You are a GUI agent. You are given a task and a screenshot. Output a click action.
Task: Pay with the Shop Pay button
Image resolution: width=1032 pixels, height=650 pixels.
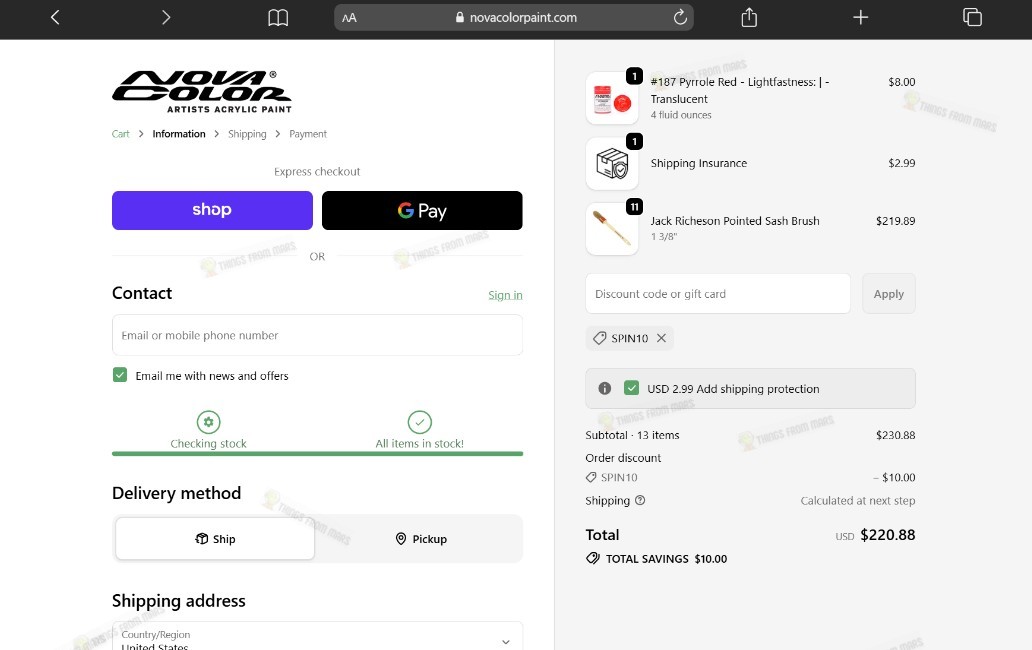212,211
